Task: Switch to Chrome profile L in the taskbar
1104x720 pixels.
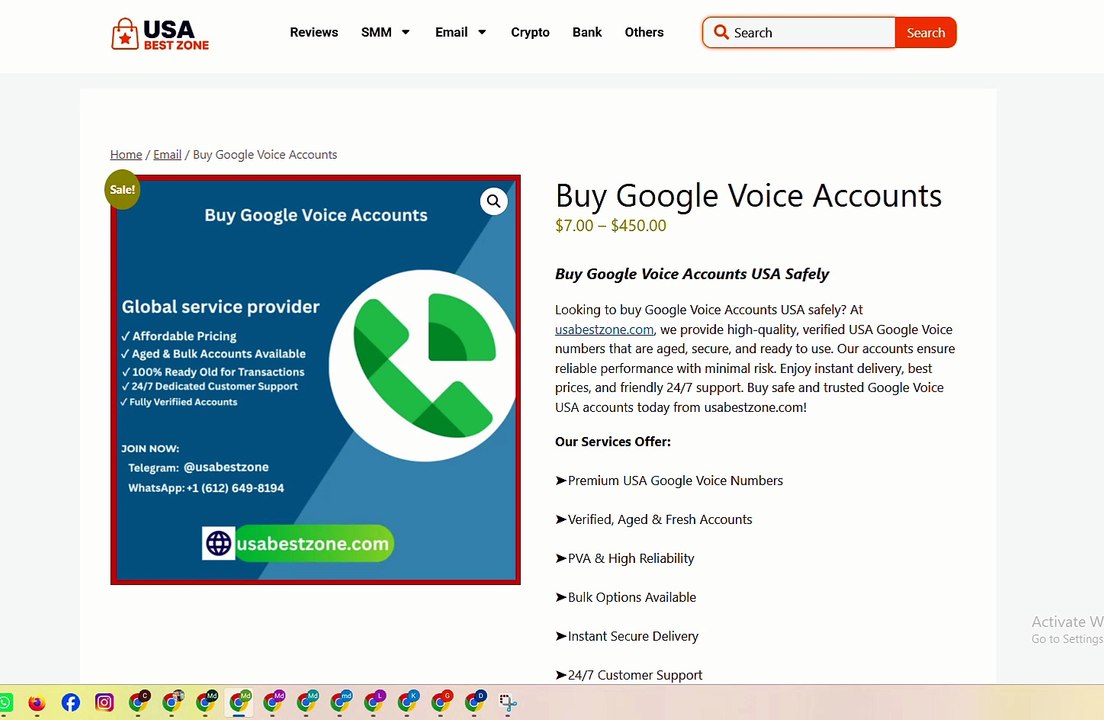Action: [375, 702]
